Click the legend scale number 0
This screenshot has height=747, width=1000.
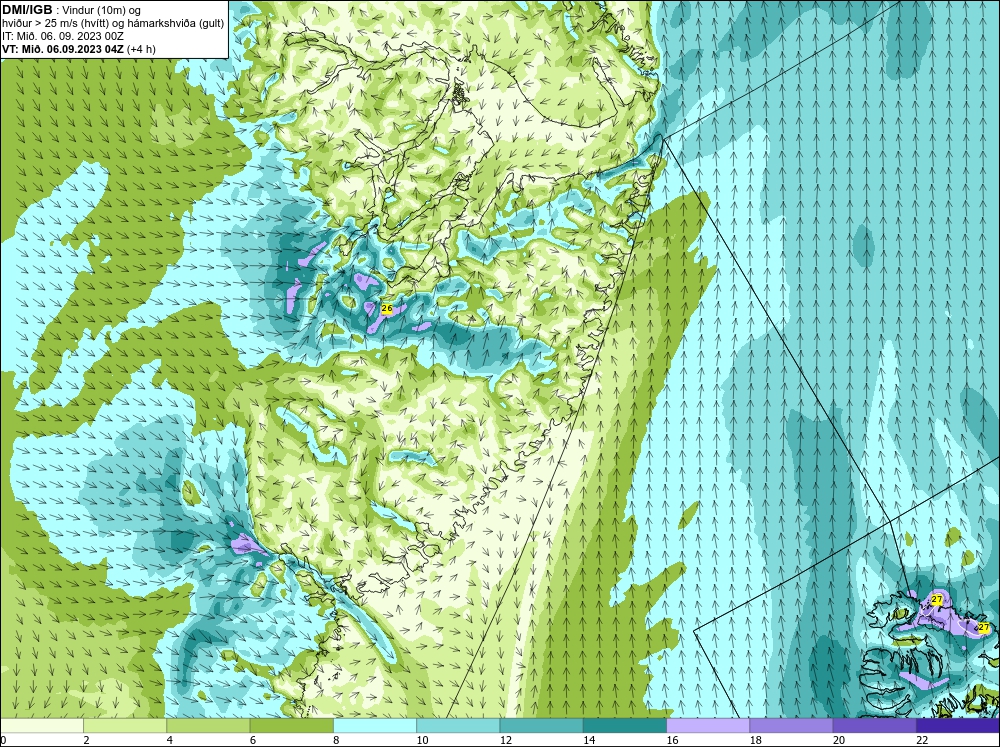[x=3, y=740]
